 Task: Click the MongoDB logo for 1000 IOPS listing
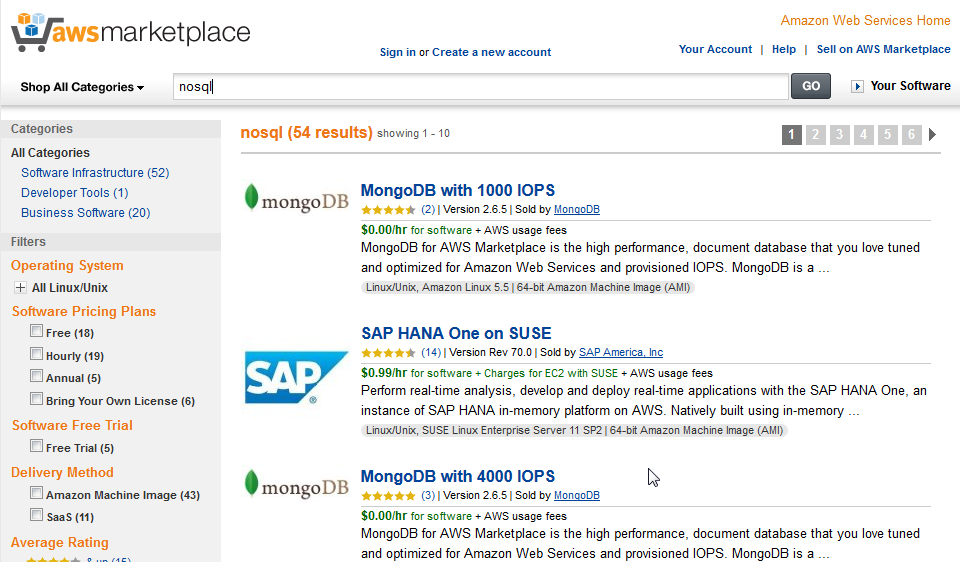(x=296, y=199)
